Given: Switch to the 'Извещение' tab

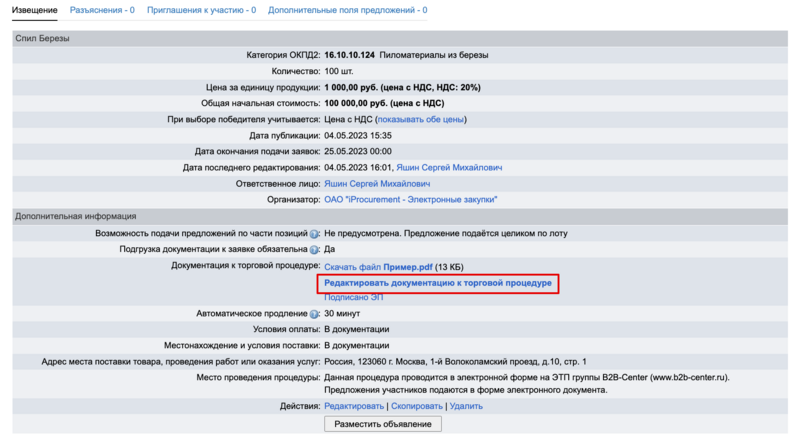Looking at the screenshot, I should pyautogui.click(x=35, y=10).
